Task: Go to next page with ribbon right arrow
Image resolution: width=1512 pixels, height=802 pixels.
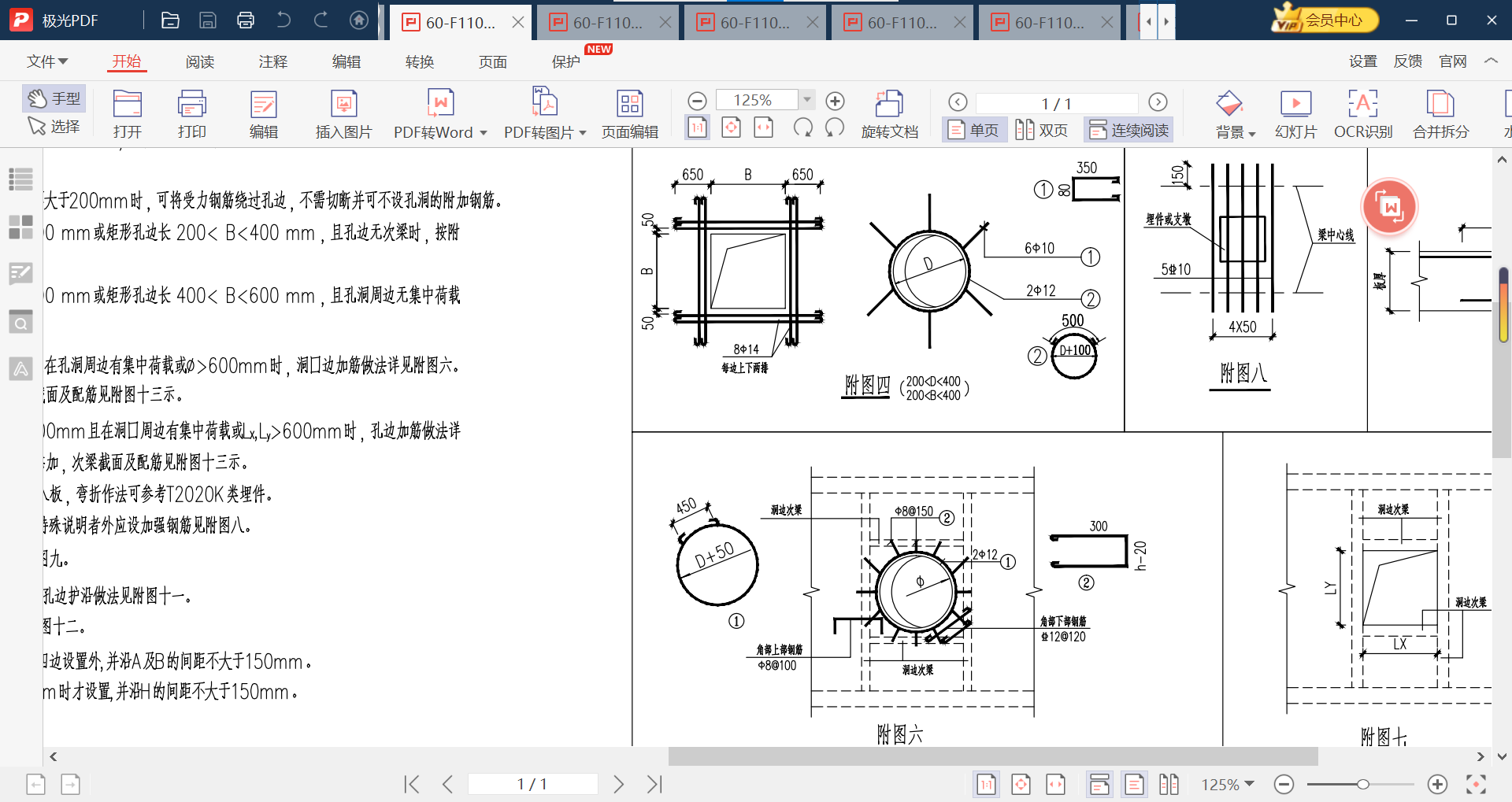Action: tap(1158, 102)
